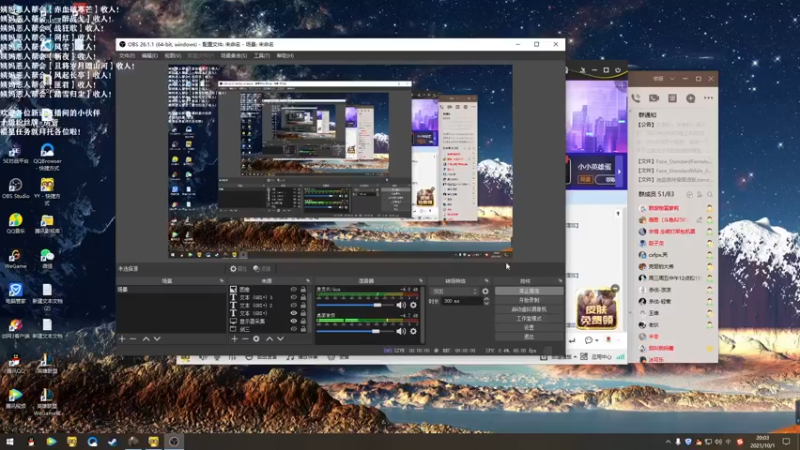The height and width of the screenshot is (450, 800).
Task: Show hidden system tray icons chevron
Action: pyautogui.click(x=667, y=442)
